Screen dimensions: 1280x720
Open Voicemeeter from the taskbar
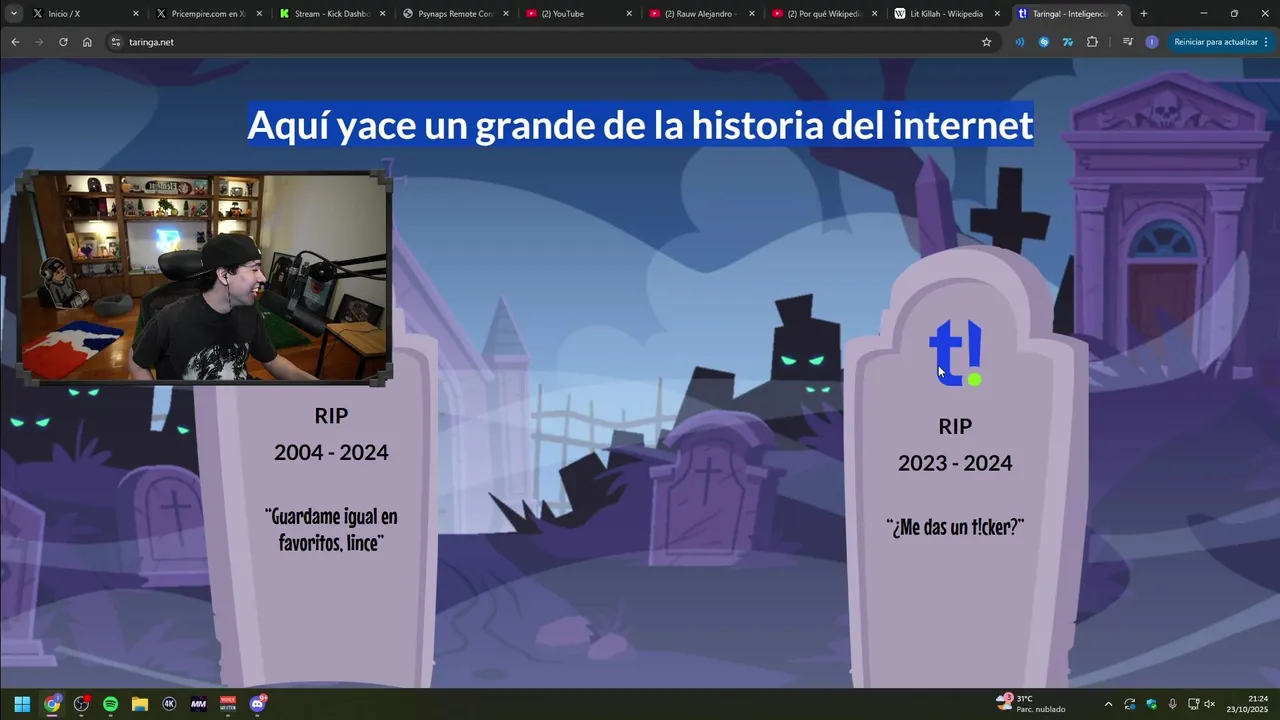(228, 704)
